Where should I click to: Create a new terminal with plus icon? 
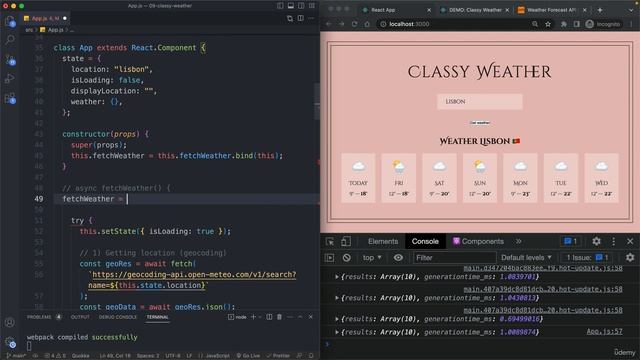pos(253,317)
